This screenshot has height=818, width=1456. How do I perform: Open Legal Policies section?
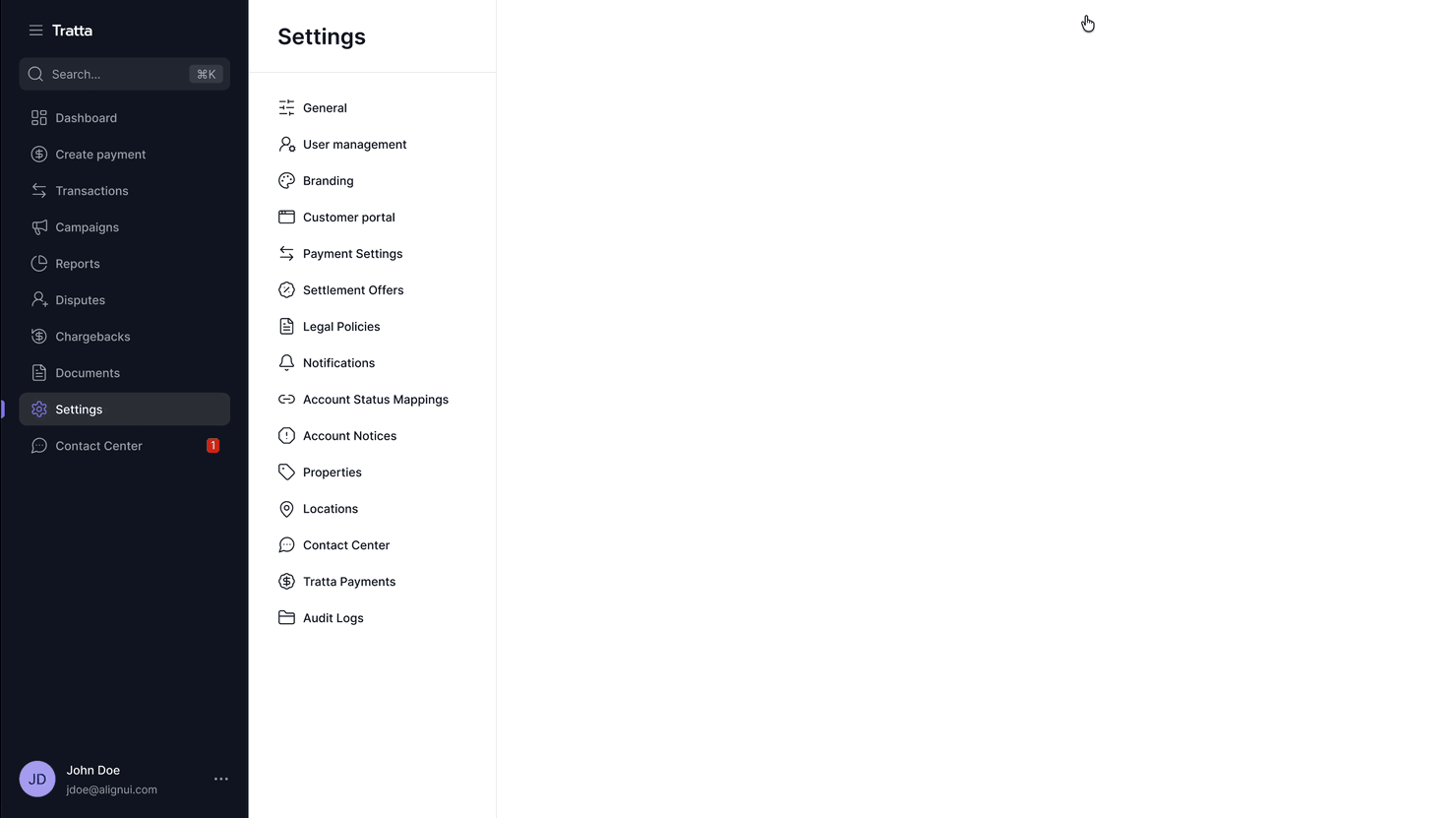pyautogui.click(x=341, y=327)
